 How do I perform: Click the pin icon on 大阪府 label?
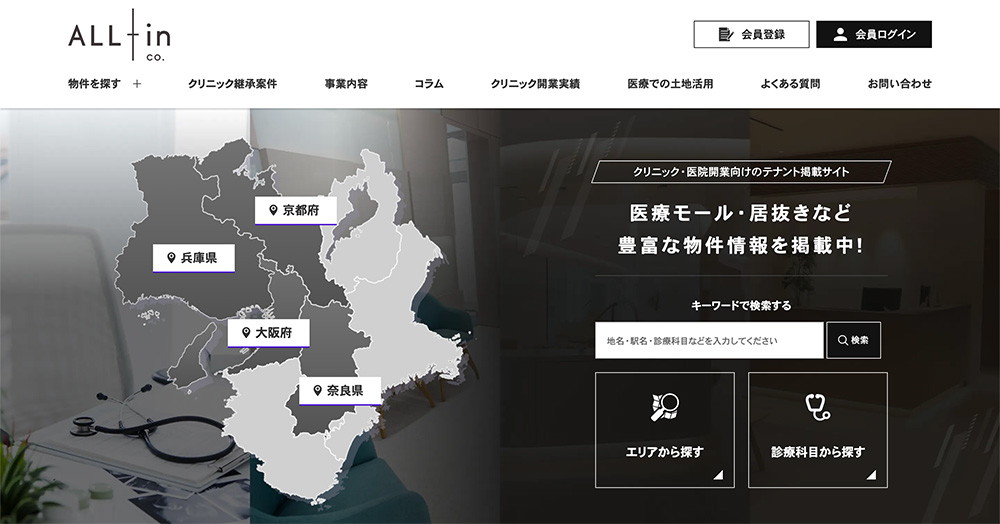(246, 333)
